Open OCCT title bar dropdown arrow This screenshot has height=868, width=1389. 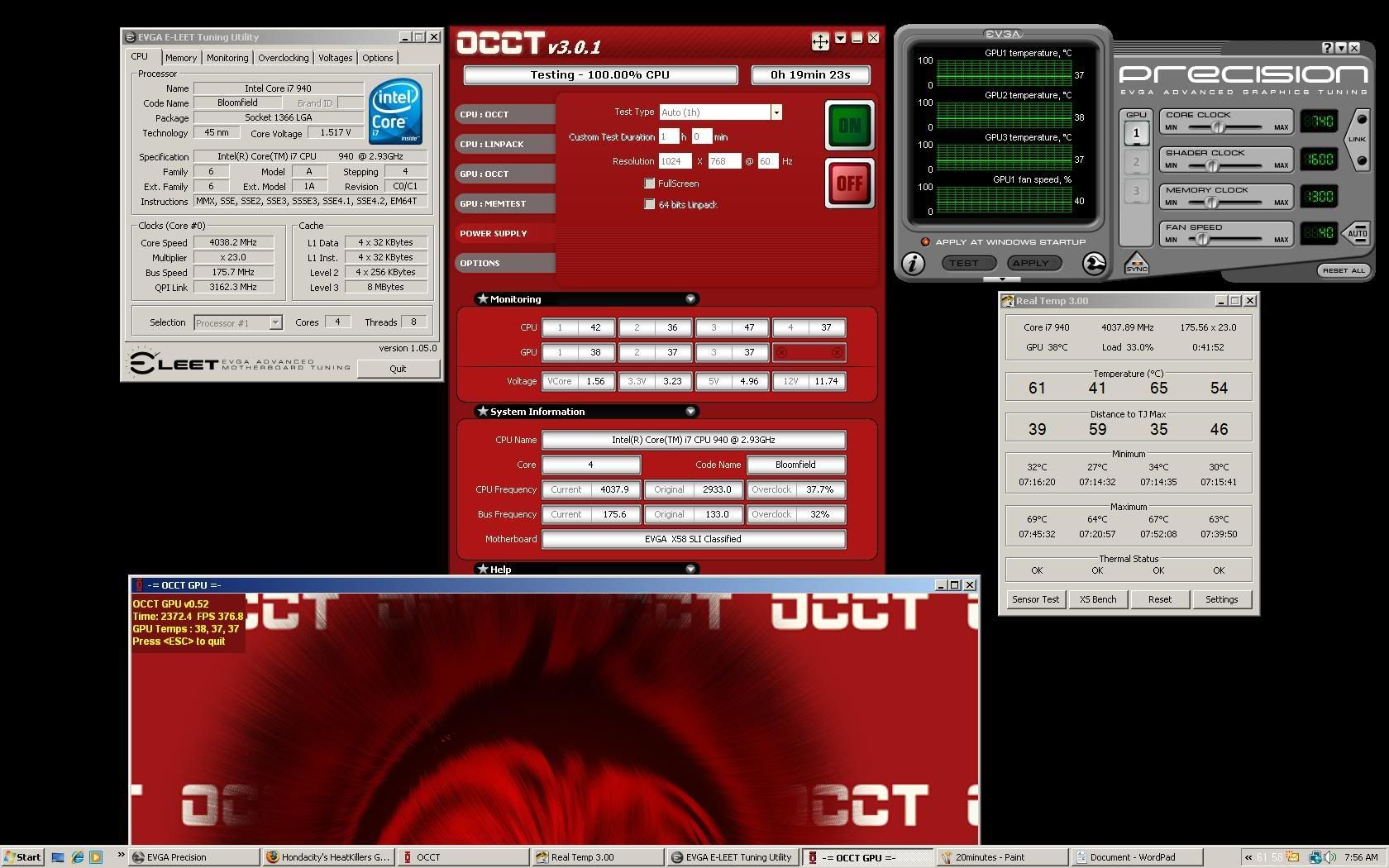pyautogui.click(x=840, y=38)
